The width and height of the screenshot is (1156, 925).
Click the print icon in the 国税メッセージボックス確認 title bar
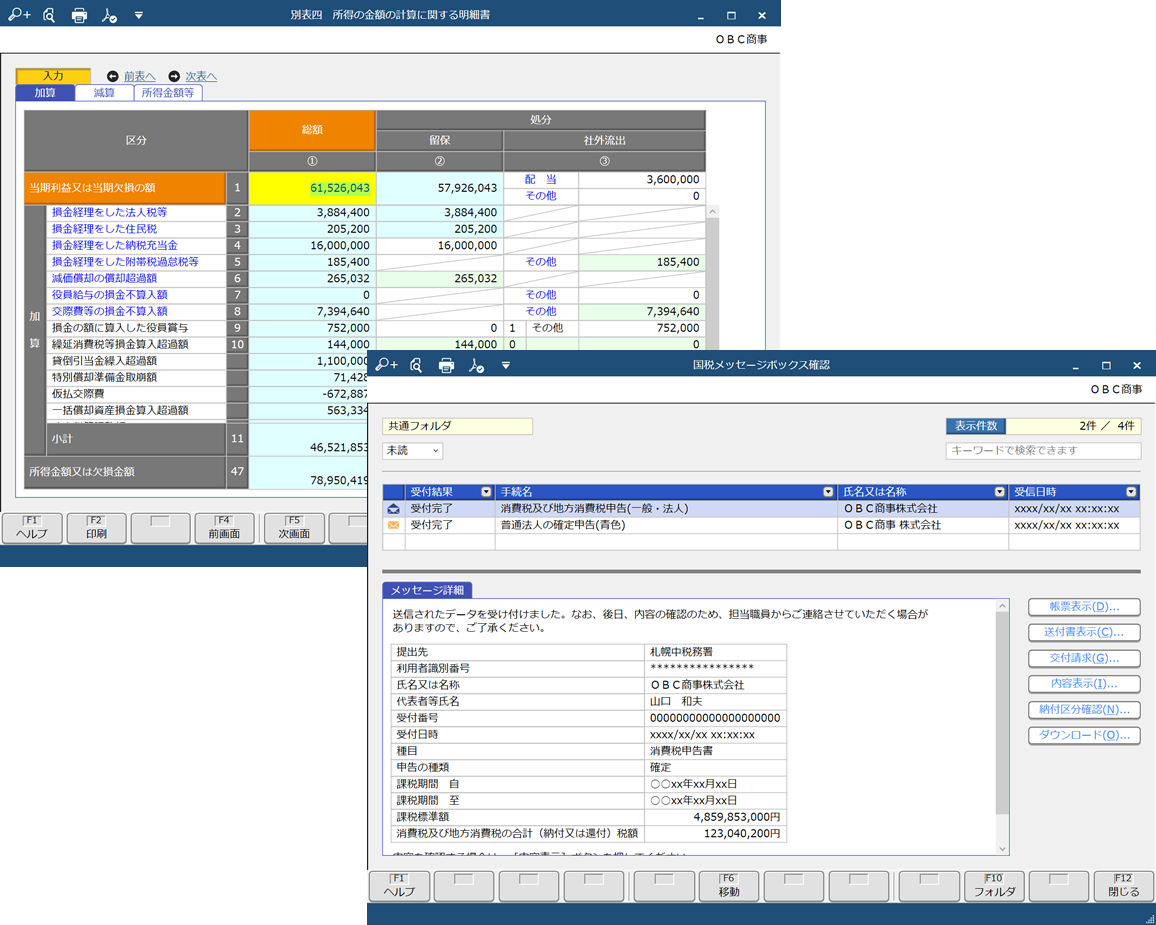tap(446, 366)
